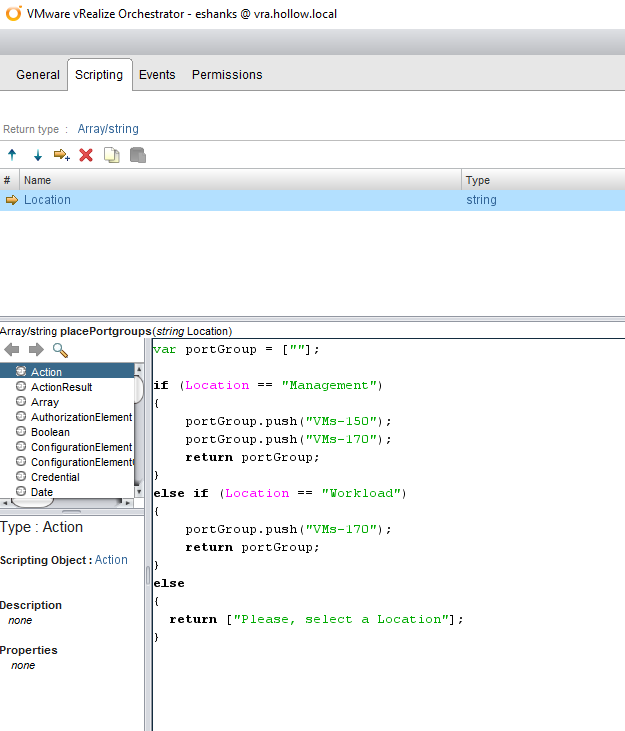The image size is (625, 731).
Task: Add a new input parameter with arrow-plus icon
Action: coord(62,155)
